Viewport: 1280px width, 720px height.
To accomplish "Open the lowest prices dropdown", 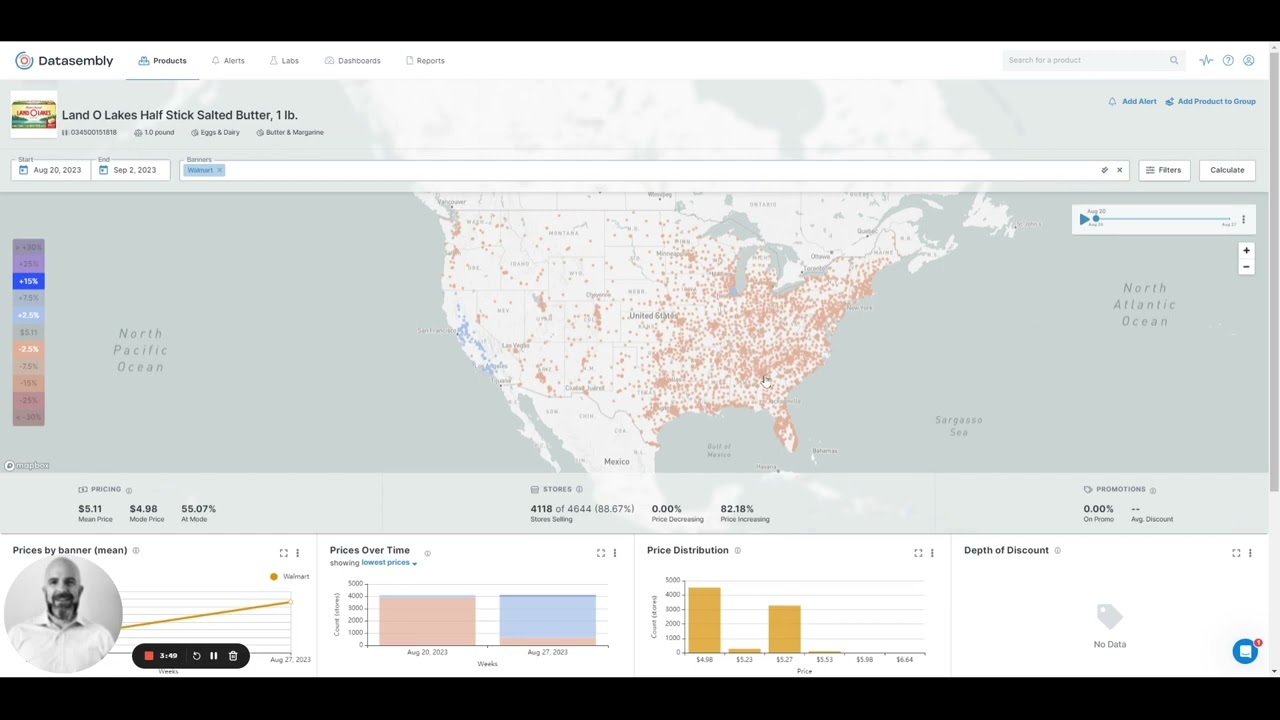I will (389, 563).
